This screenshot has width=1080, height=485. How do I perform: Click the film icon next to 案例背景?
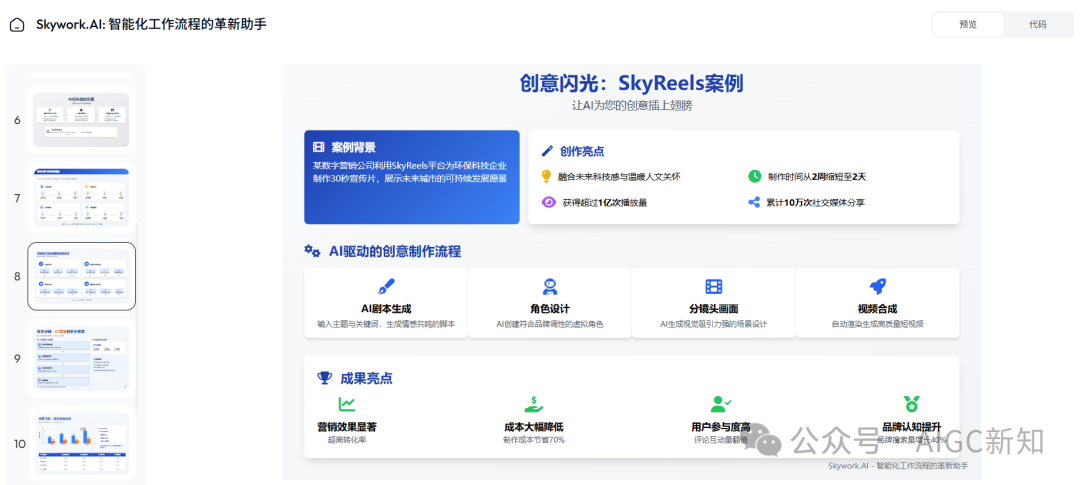pyautogui.click(x=318, y=147)
